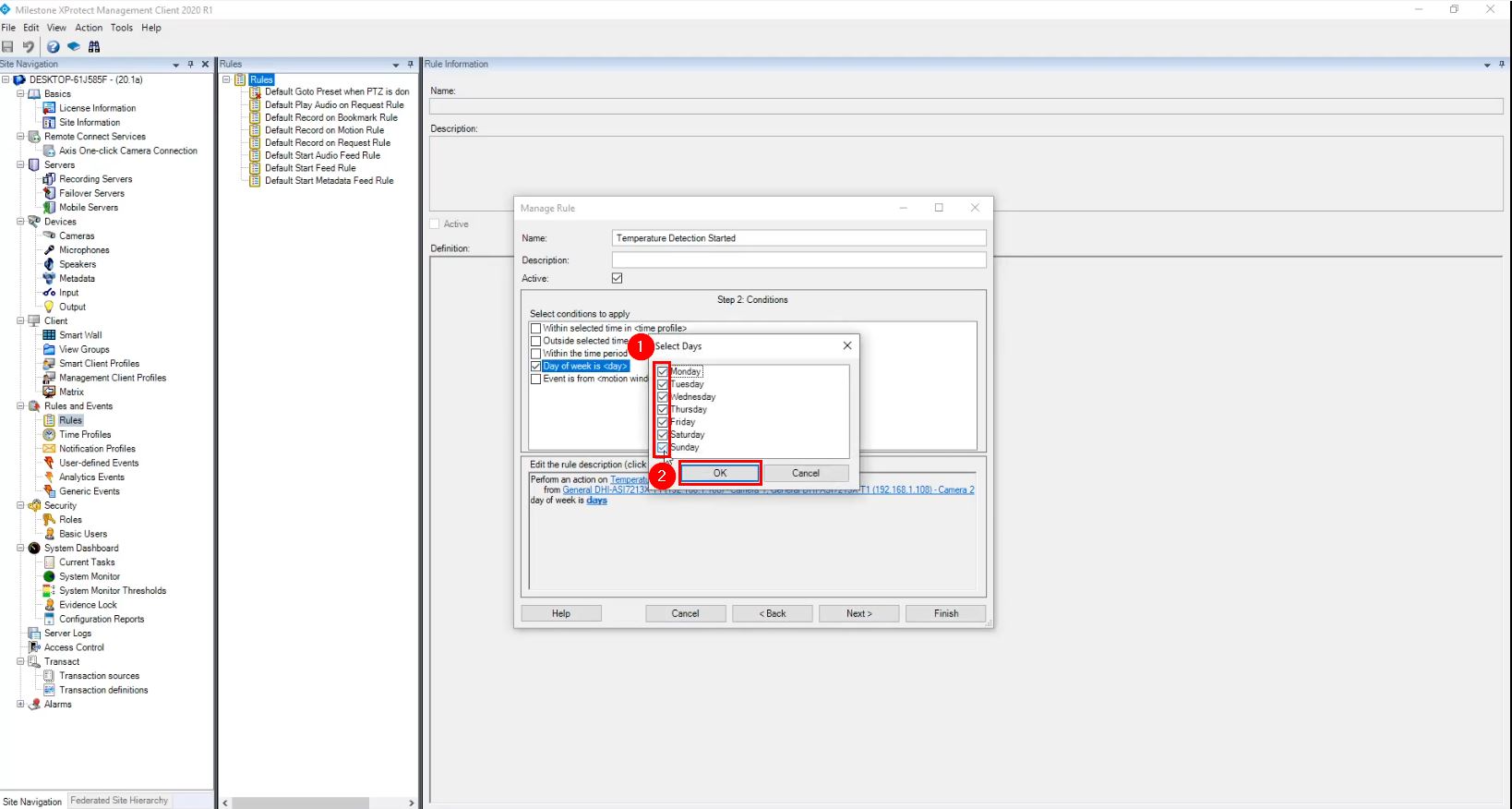Select the Output device node
1512x809 pixels.
[x=72, y=307]
